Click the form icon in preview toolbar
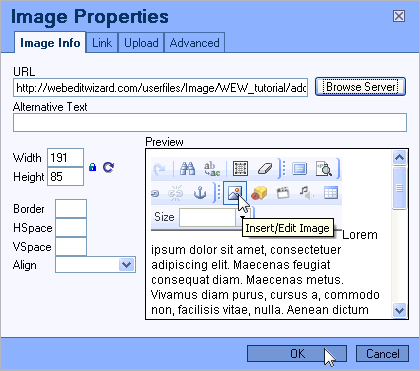The image size is (420, 371). 300,168
